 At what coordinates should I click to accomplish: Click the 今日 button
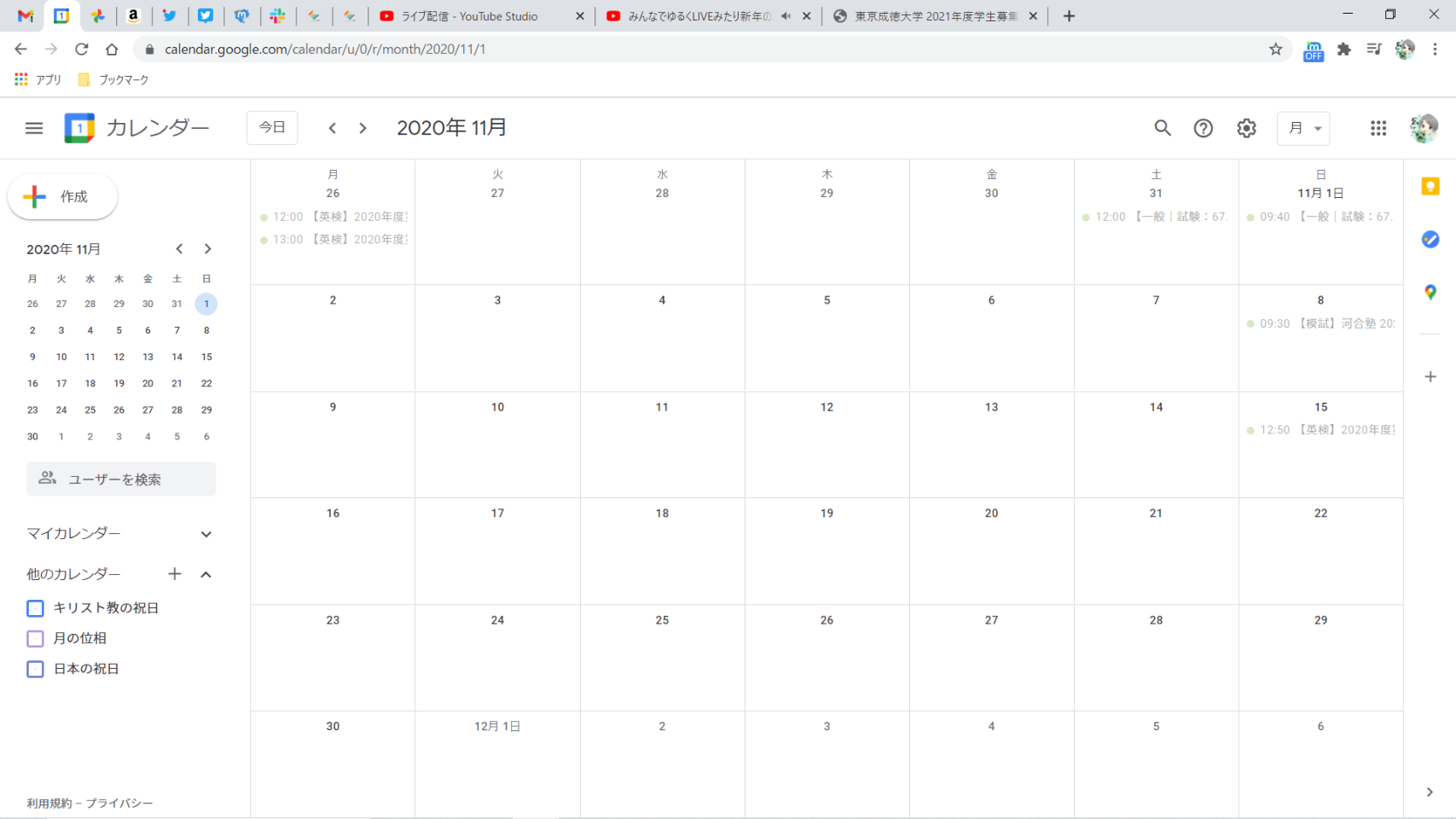272,128
